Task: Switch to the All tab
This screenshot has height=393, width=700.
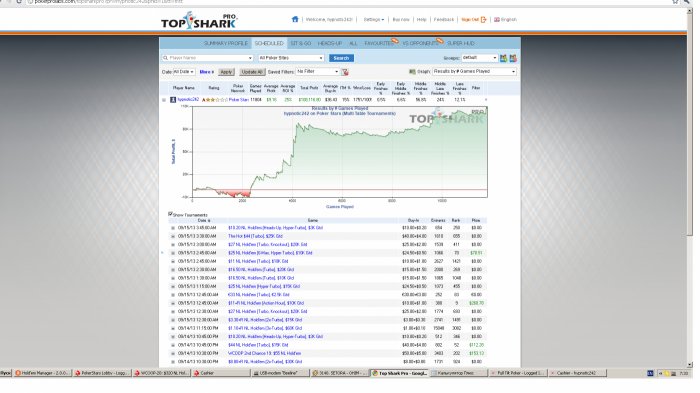Action: click(353, 43)
